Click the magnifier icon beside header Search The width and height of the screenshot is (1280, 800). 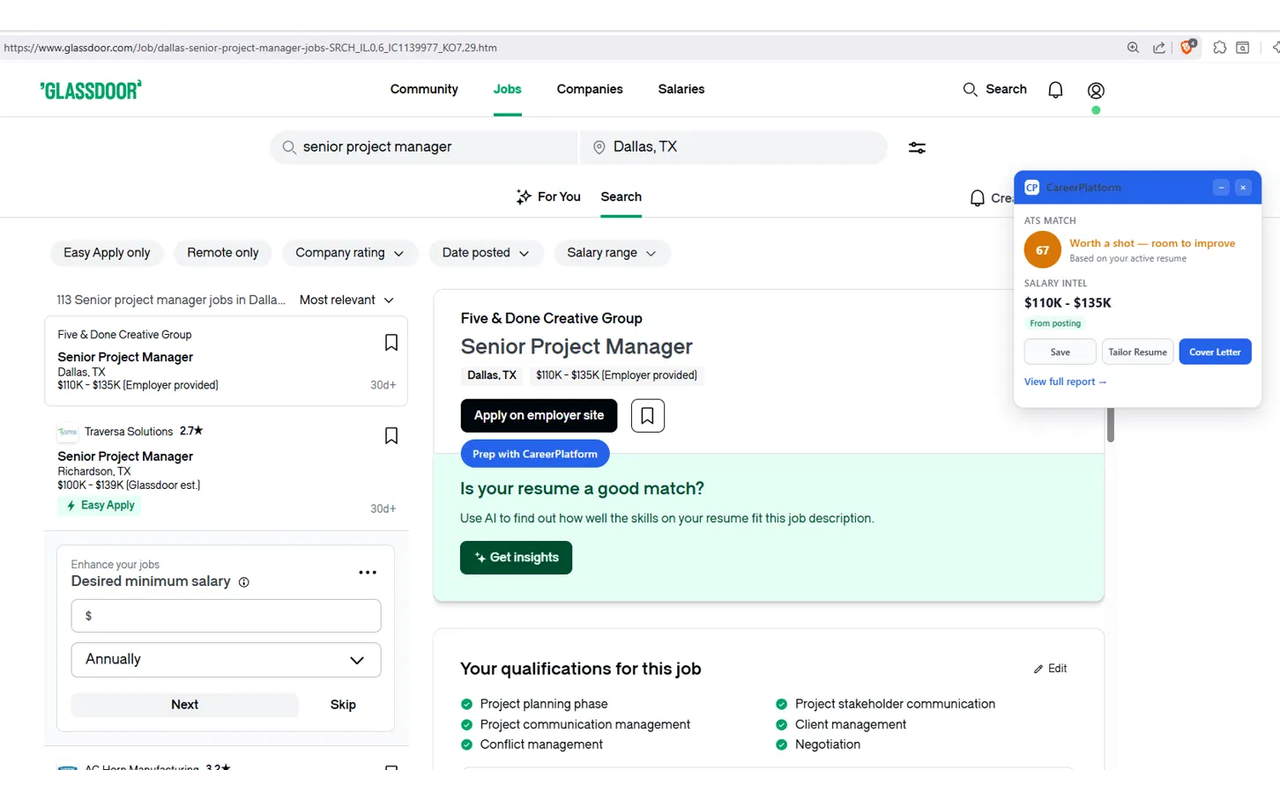(x=970, y=89)
